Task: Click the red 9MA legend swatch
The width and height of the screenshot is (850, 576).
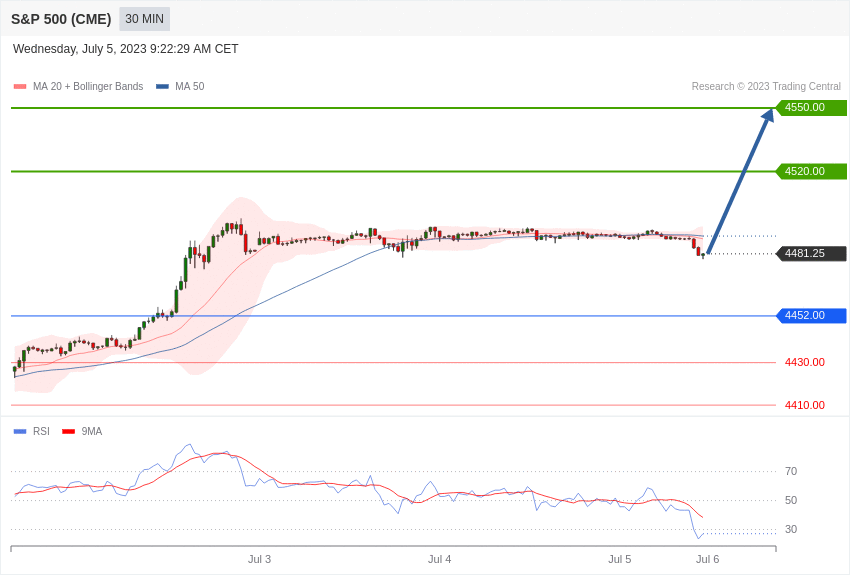Action: coord(69,432)
